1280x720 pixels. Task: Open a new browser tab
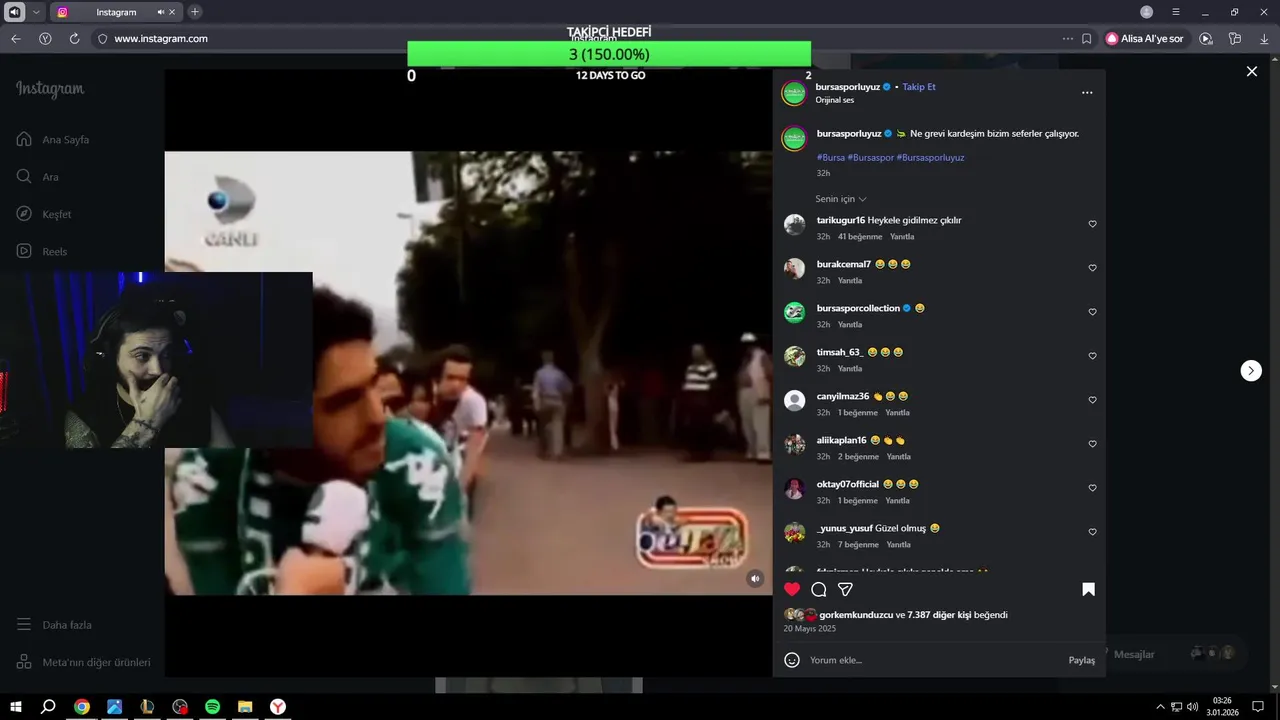click(x=195, y=12)
